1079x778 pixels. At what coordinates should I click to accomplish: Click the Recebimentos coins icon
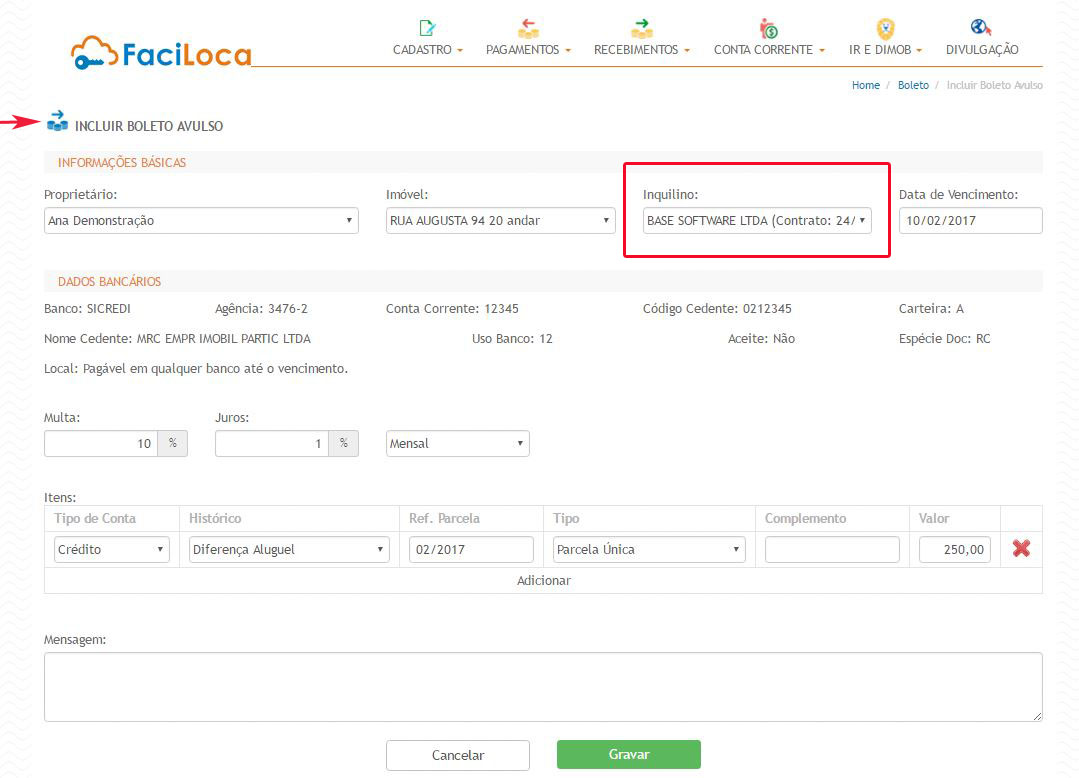coord(641,28)
